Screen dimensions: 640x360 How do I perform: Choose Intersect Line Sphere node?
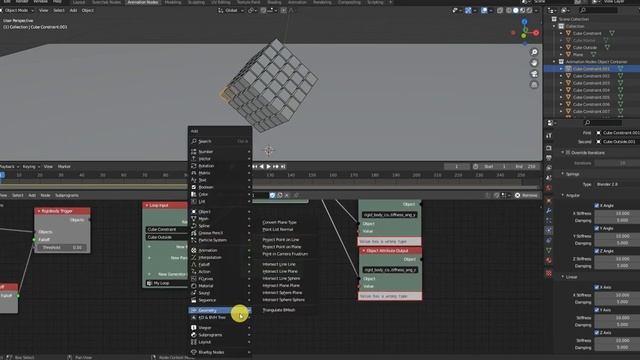[x=281, y=278]
